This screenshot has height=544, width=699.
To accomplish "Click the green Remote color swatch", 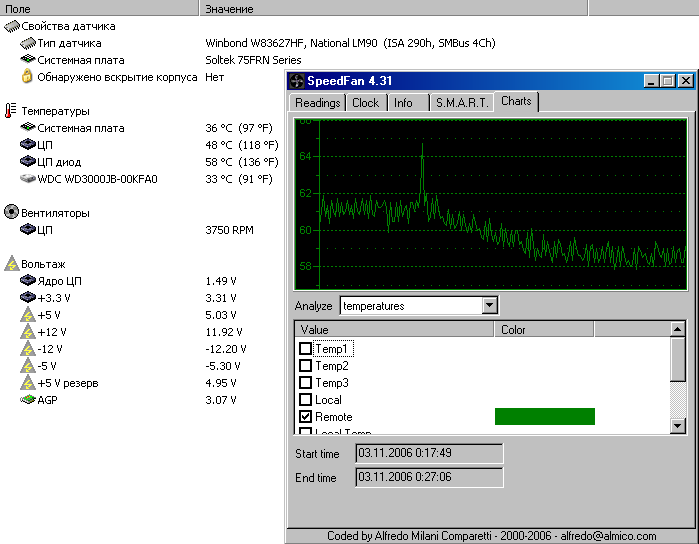I will point(544,417).
